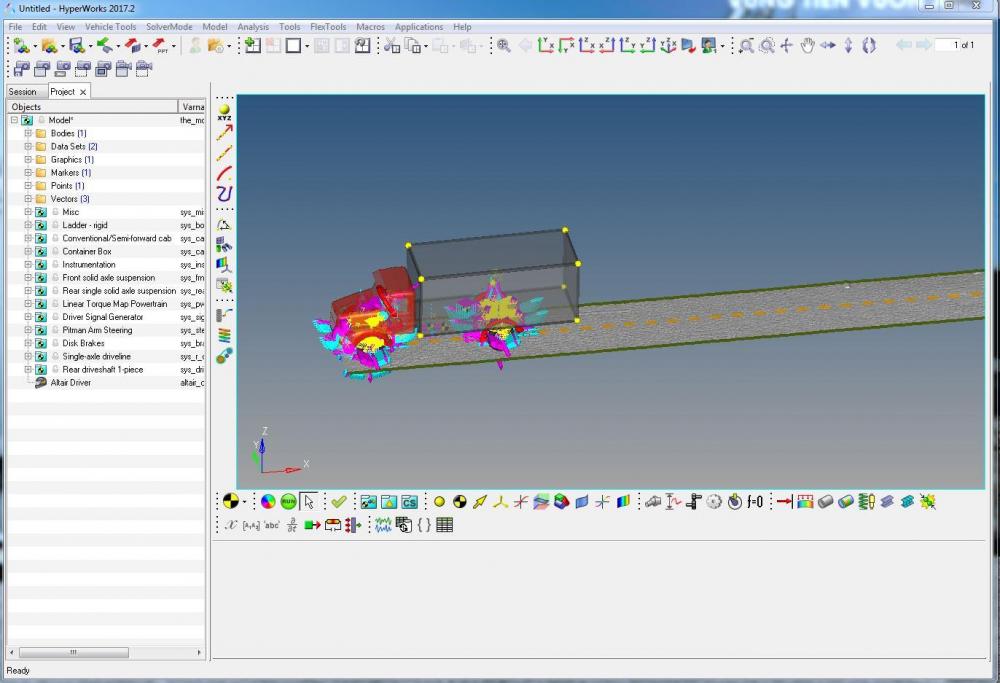This screenshot has width=1000, height=683.
Task: Close the Project tab
Action: [x=83, y=92]
